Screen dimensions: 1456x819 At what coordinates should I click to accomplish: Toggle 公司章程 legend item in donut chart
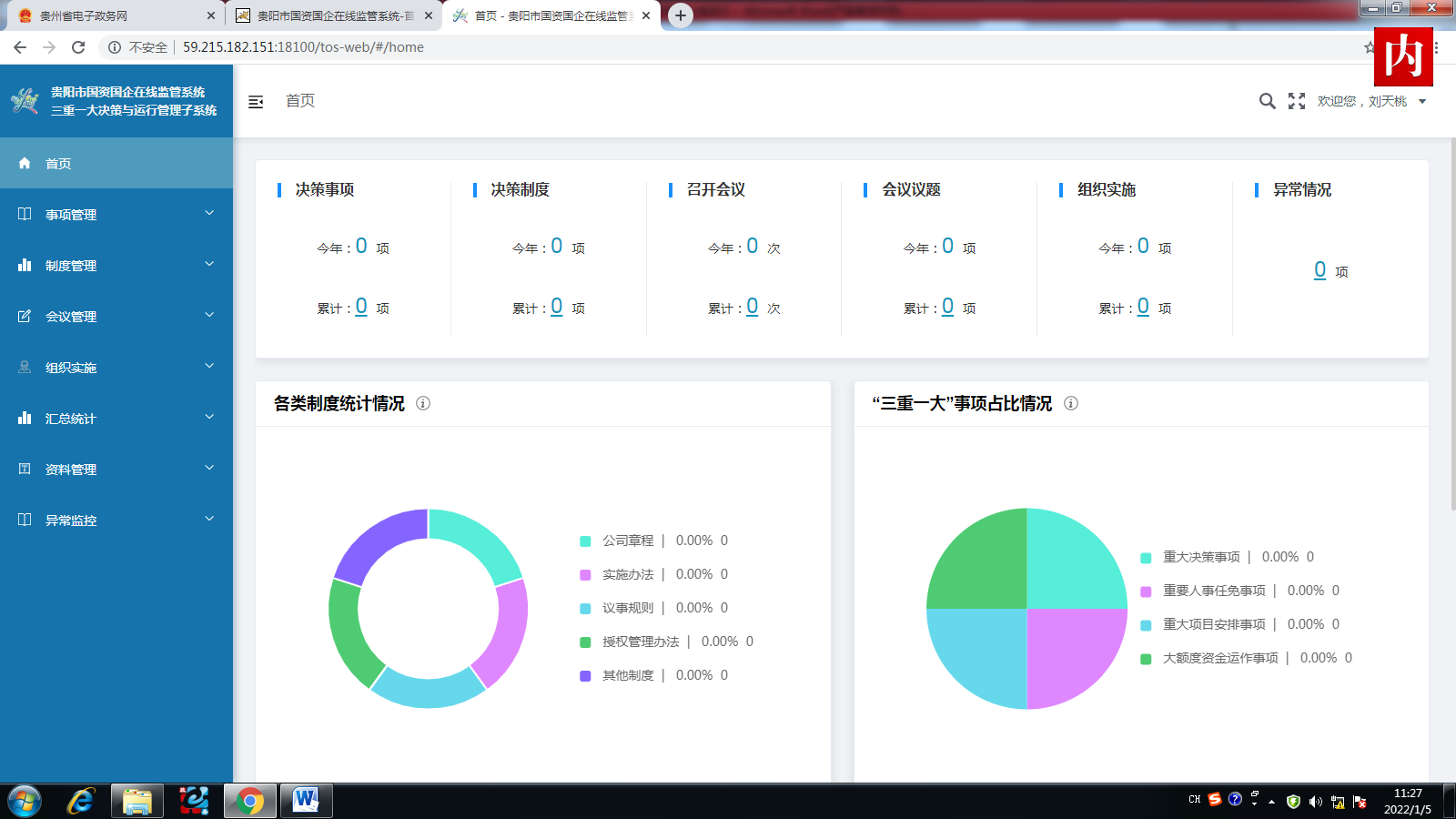click(628, 541)
